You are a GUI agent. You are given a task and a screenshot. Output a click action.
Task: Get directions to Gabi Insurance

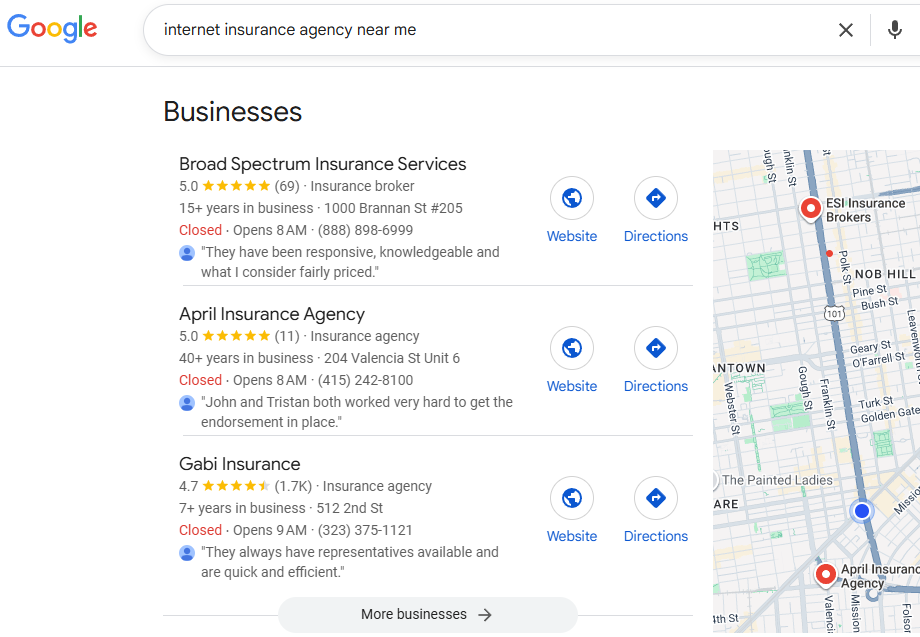tap(656, 499)
